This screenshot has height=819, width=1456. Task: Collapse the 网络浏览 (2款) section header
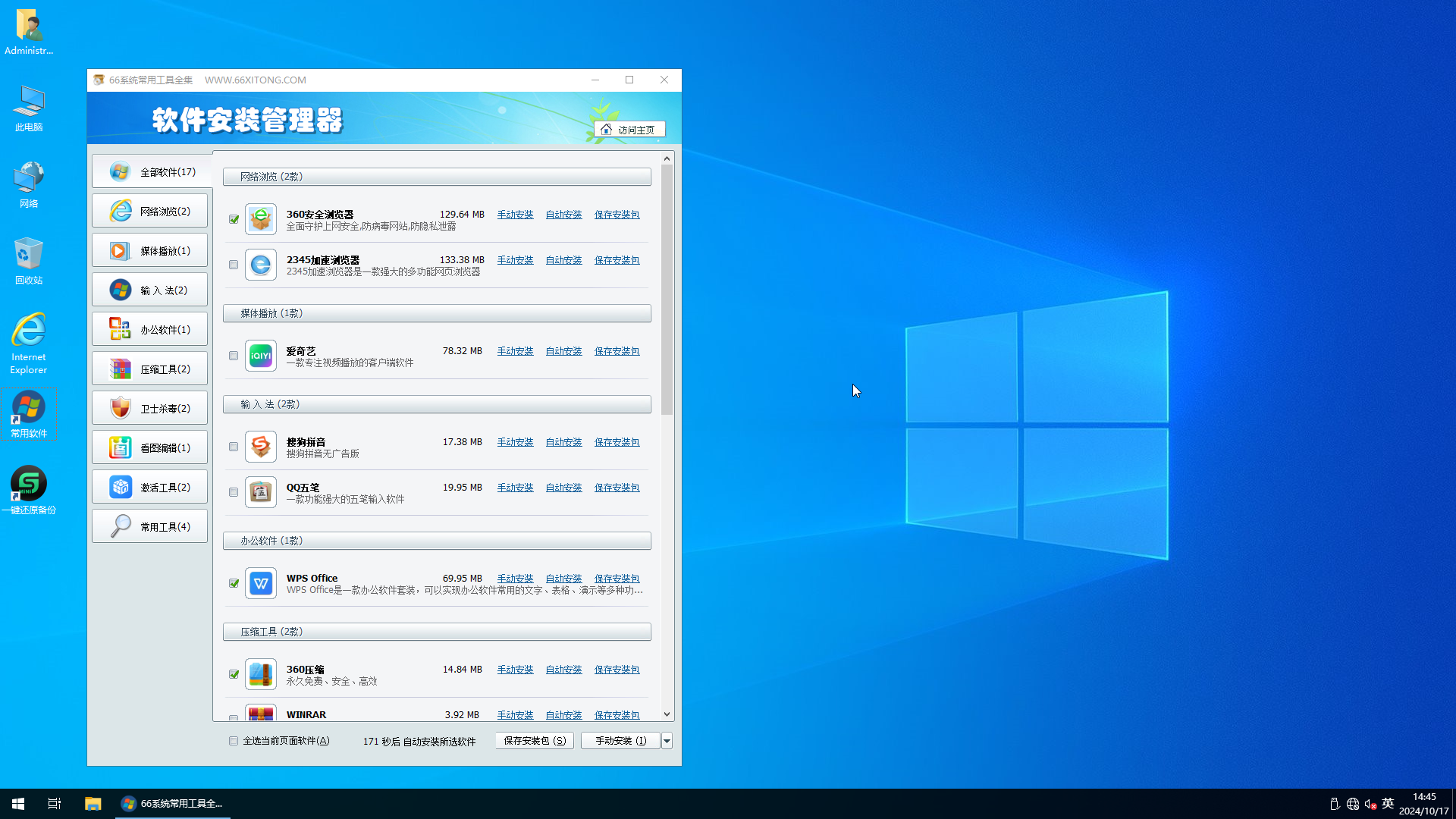point(437,177)
